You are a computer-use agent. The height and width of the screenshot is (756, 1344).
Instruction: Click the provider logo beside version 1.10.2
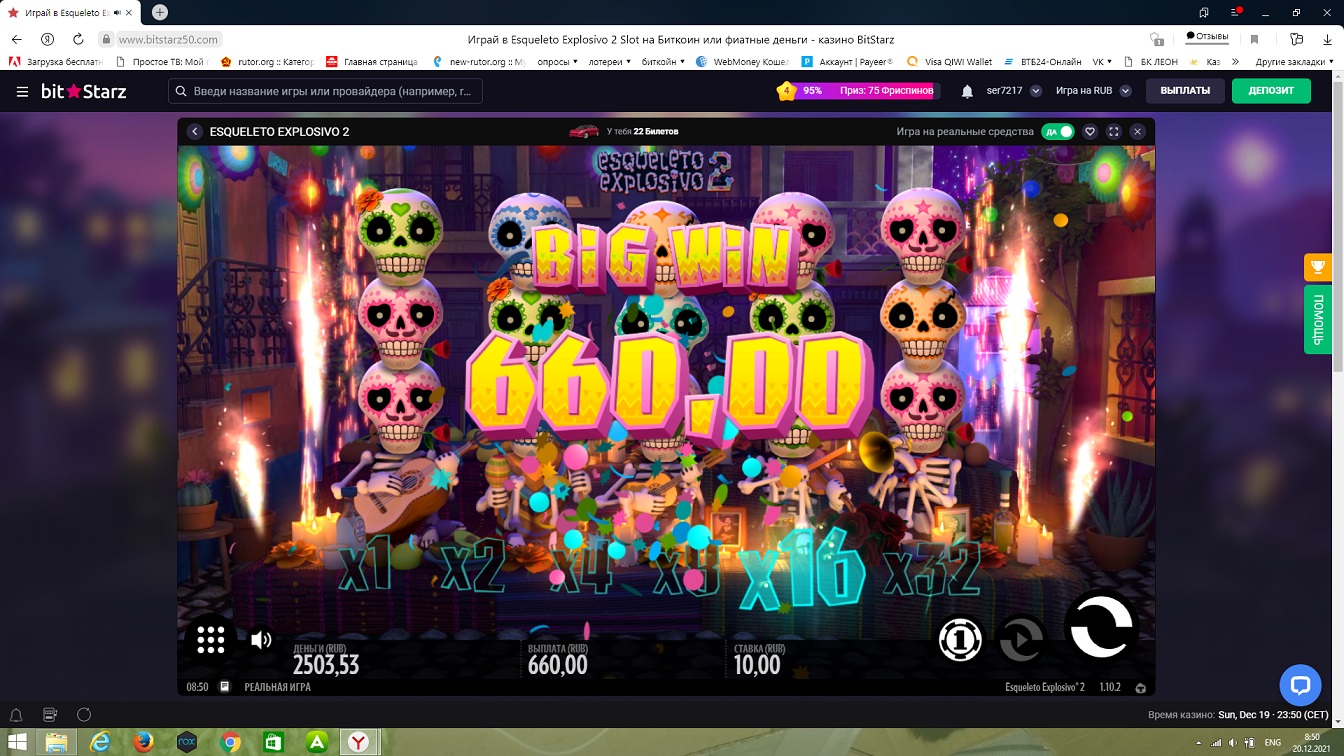1140,688
